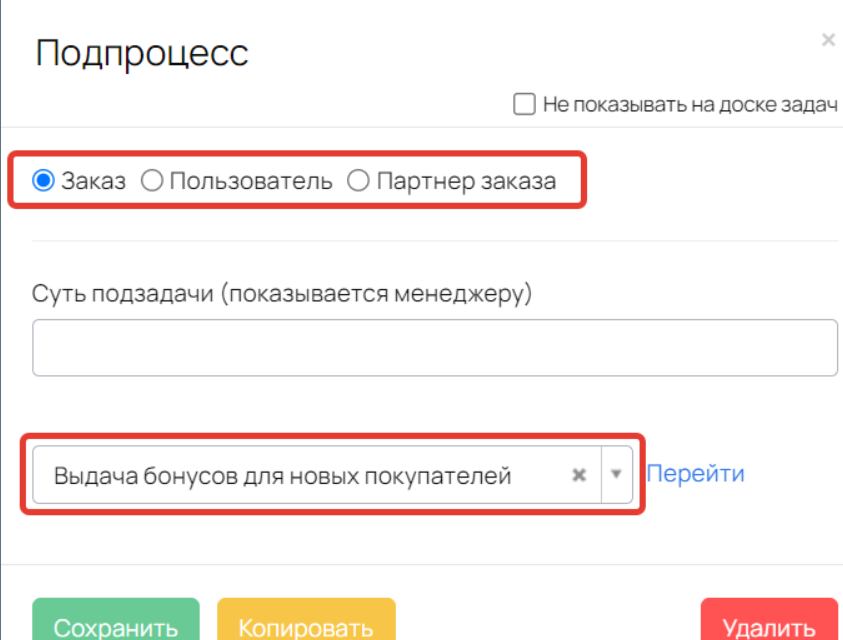Follow the Перейти link

tap(696, 474)
